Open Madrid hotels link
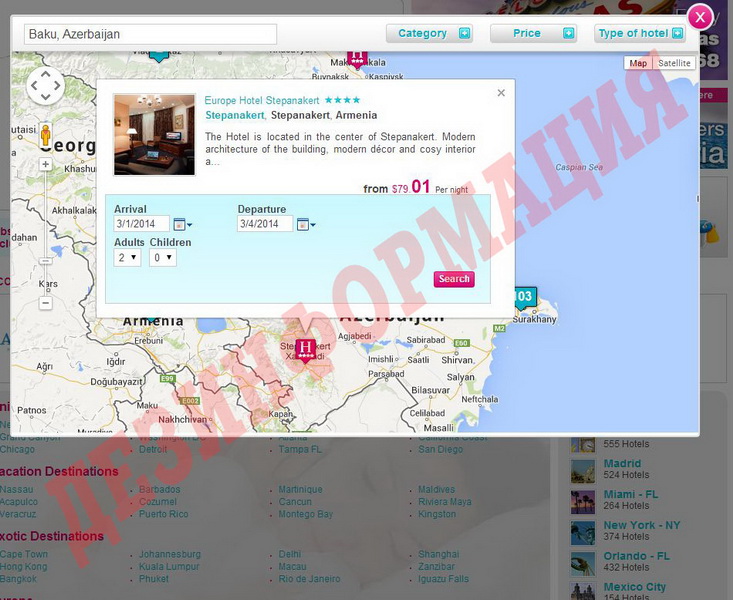Screen dimensions: 733x600 (x=622, y=463)
